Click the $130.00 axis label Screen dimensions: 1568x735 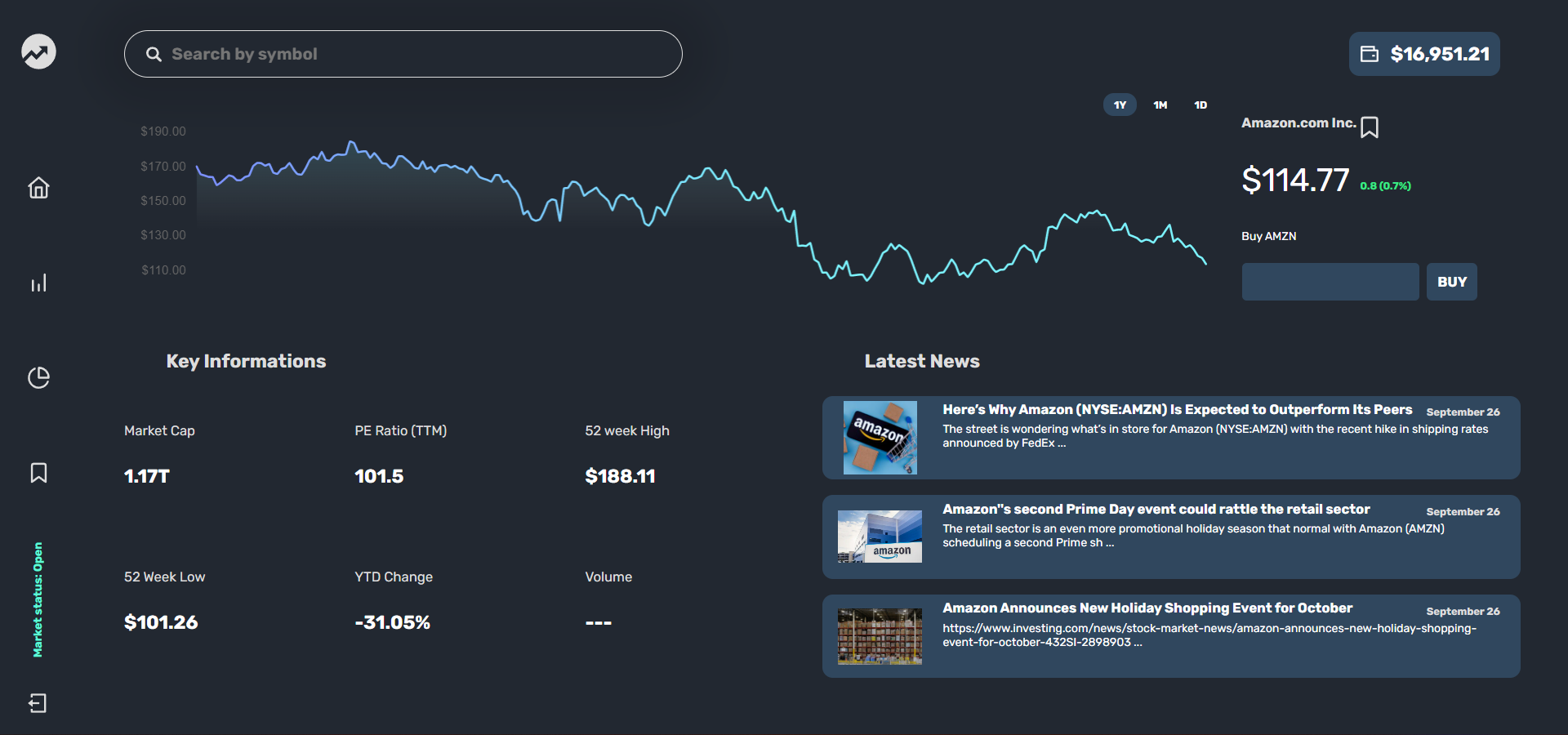tap(163, 235)
